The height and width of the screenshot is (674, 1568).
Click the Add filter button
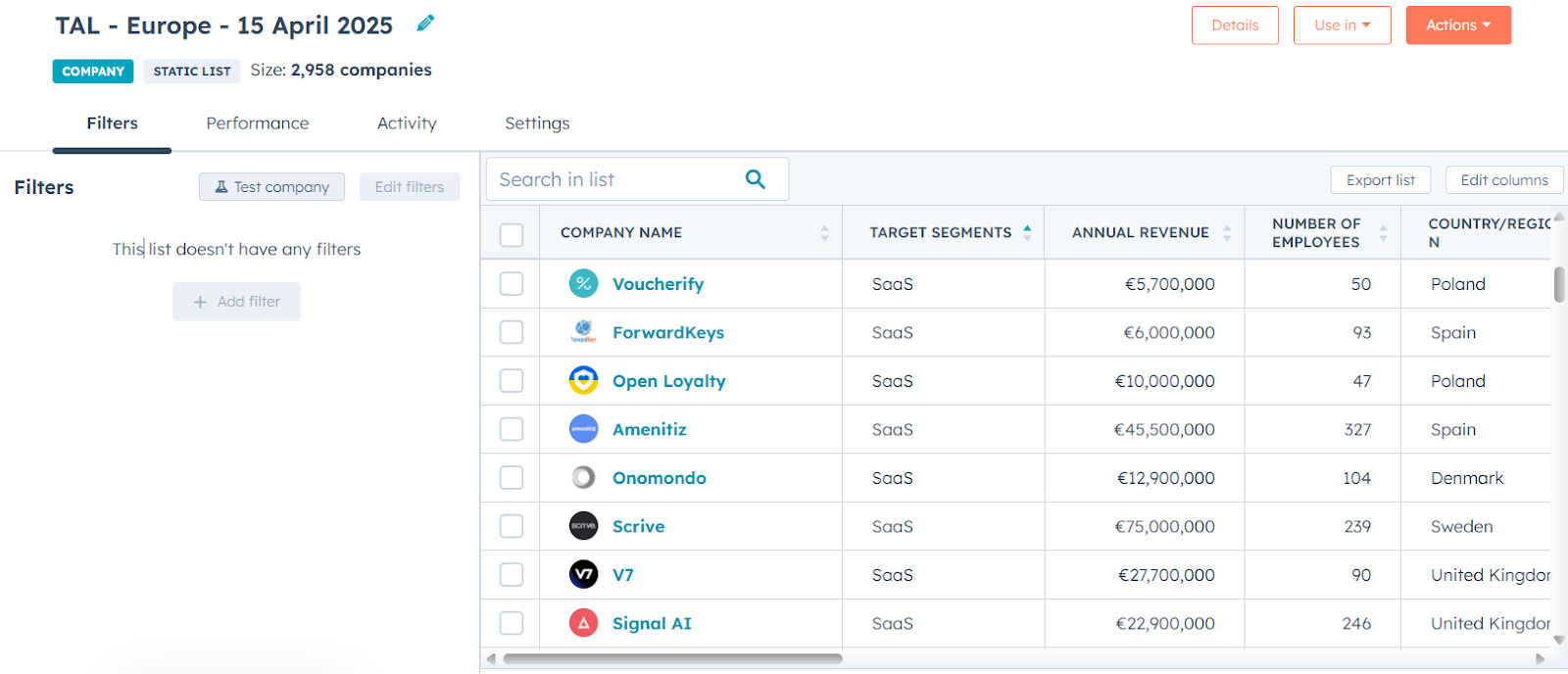236,302
